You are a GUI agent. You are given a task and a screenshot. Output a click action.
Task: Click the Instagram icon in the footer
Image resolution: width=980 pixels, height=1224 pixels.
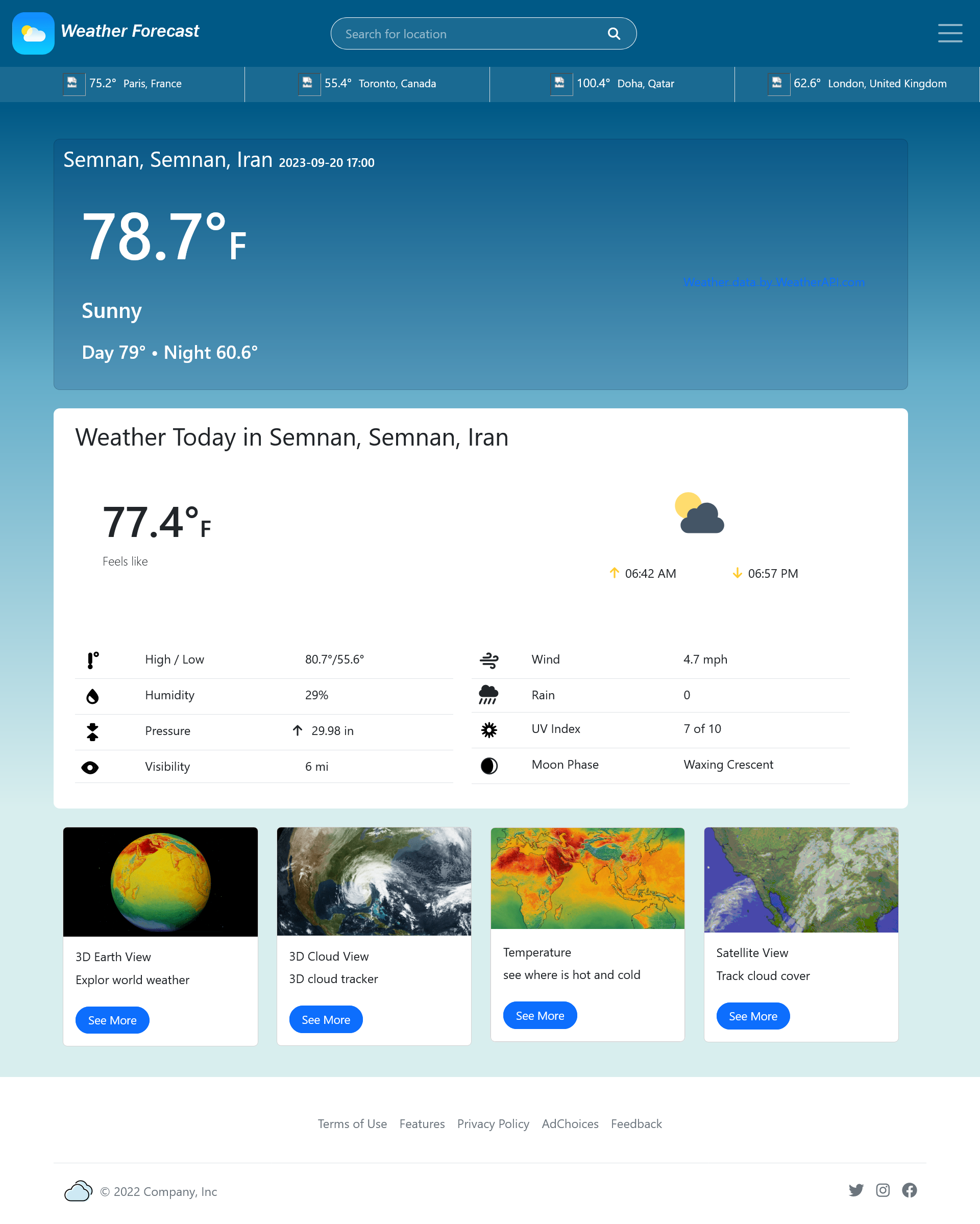(x=883, y=1190)
